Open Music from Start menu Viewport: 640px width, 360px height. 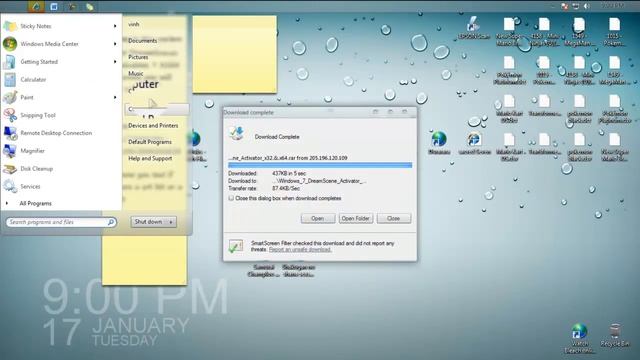point(136,73)
